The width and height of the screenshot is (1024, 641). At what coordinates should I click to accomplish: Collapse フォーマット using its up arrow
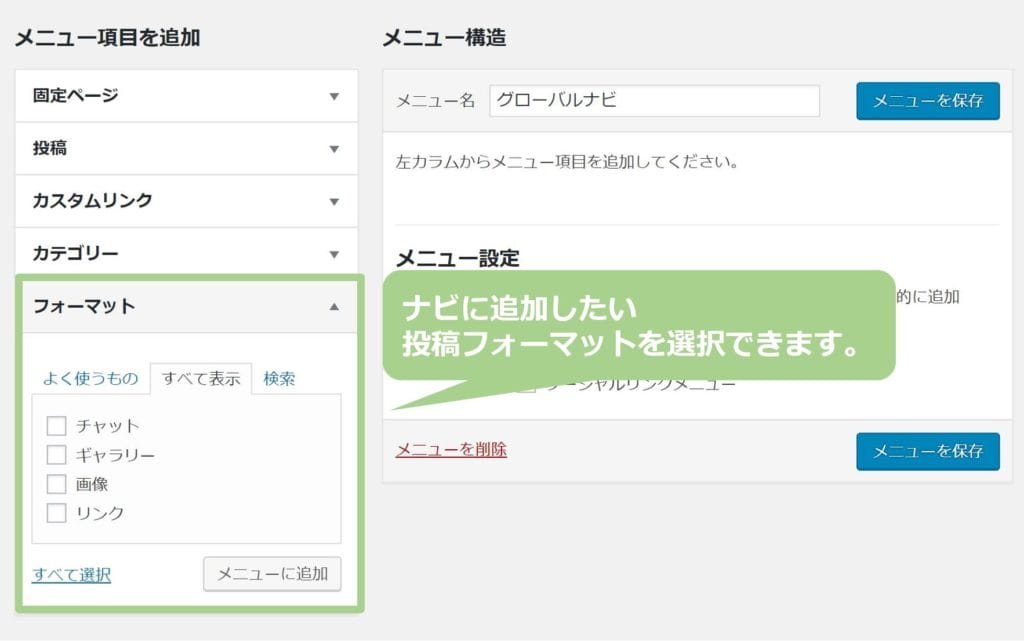click(334, 307)
